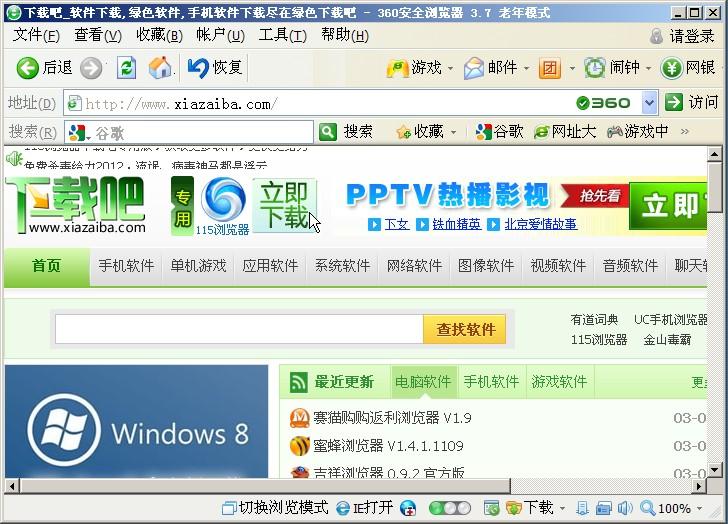Click the RSS 最近更新 icon
Image resolution: width=728 pixels, height=524 pixels.
[x=298, y=382]
